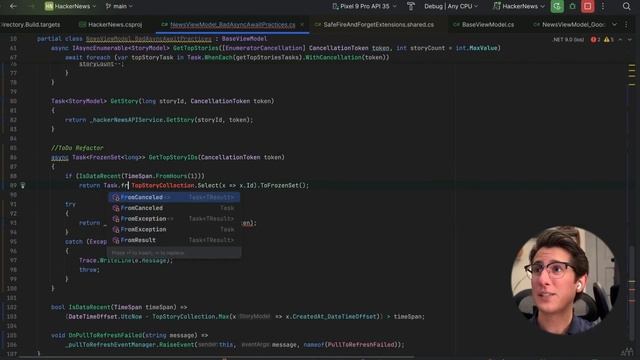The width and height of the screenshot is (640, 360).
Task: Click TopStoryCollection on line 89
Action: coord(162,185)
